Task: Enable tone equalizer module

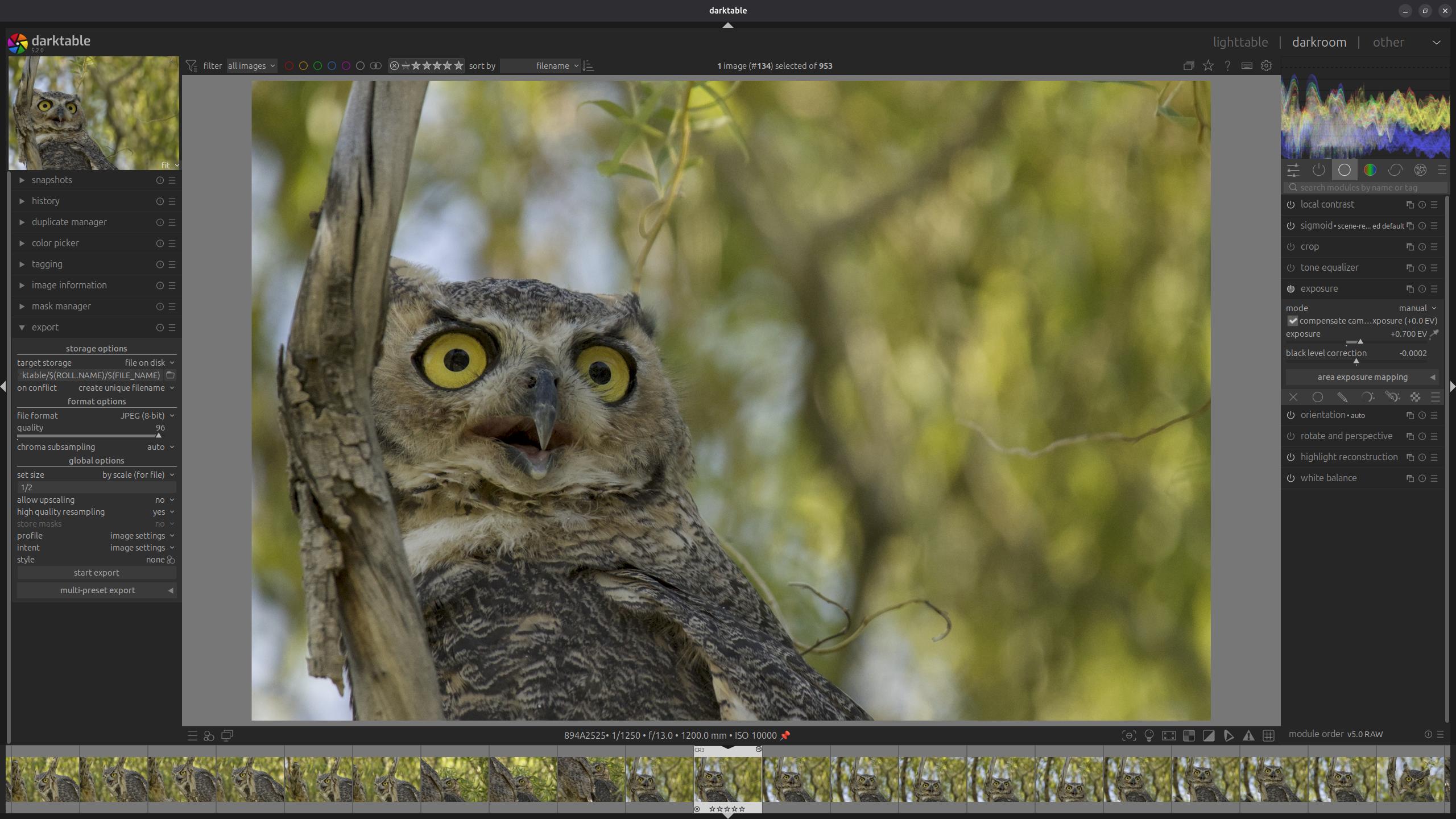Action: pos(1290,268)
